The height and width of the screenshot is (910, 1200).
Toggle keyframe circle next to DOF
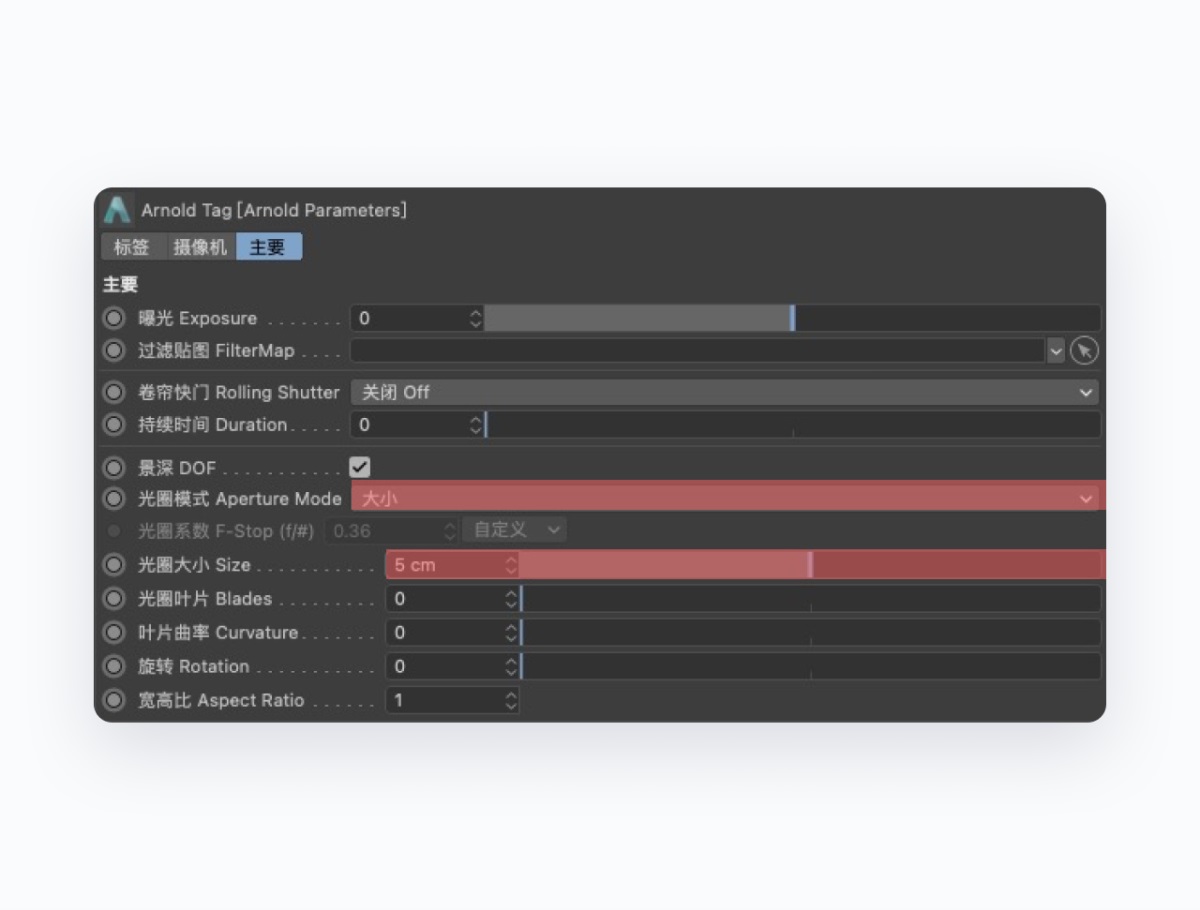click(x=115, y=467)
